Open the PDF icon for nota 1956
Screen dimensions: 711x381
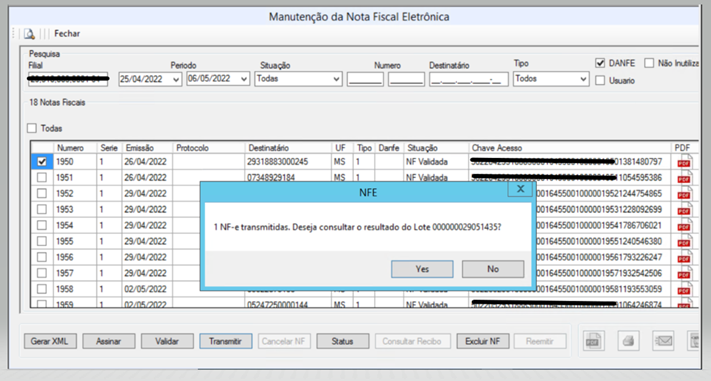pyautogui.click(x=683, y=258)
